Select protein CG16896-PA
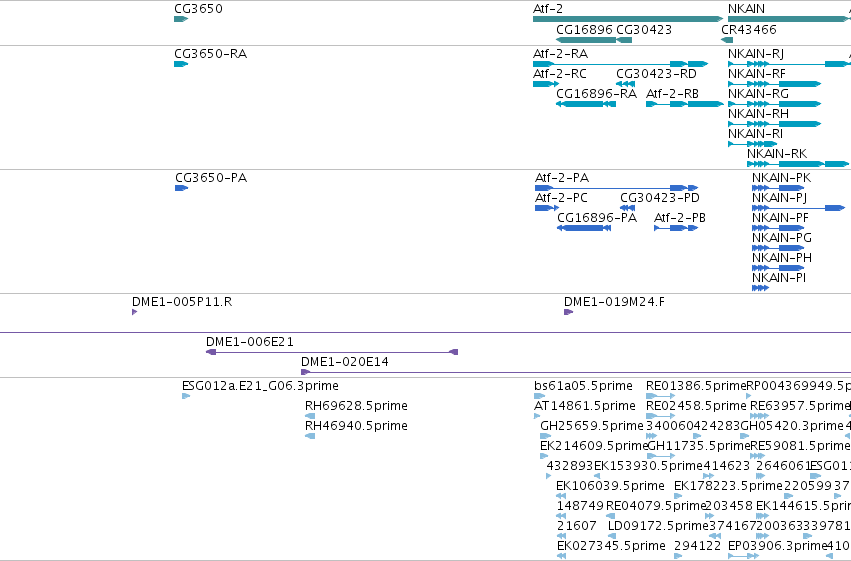Viewport: 851px width, 561px height. pyautogui.click(x=584, y=228)
